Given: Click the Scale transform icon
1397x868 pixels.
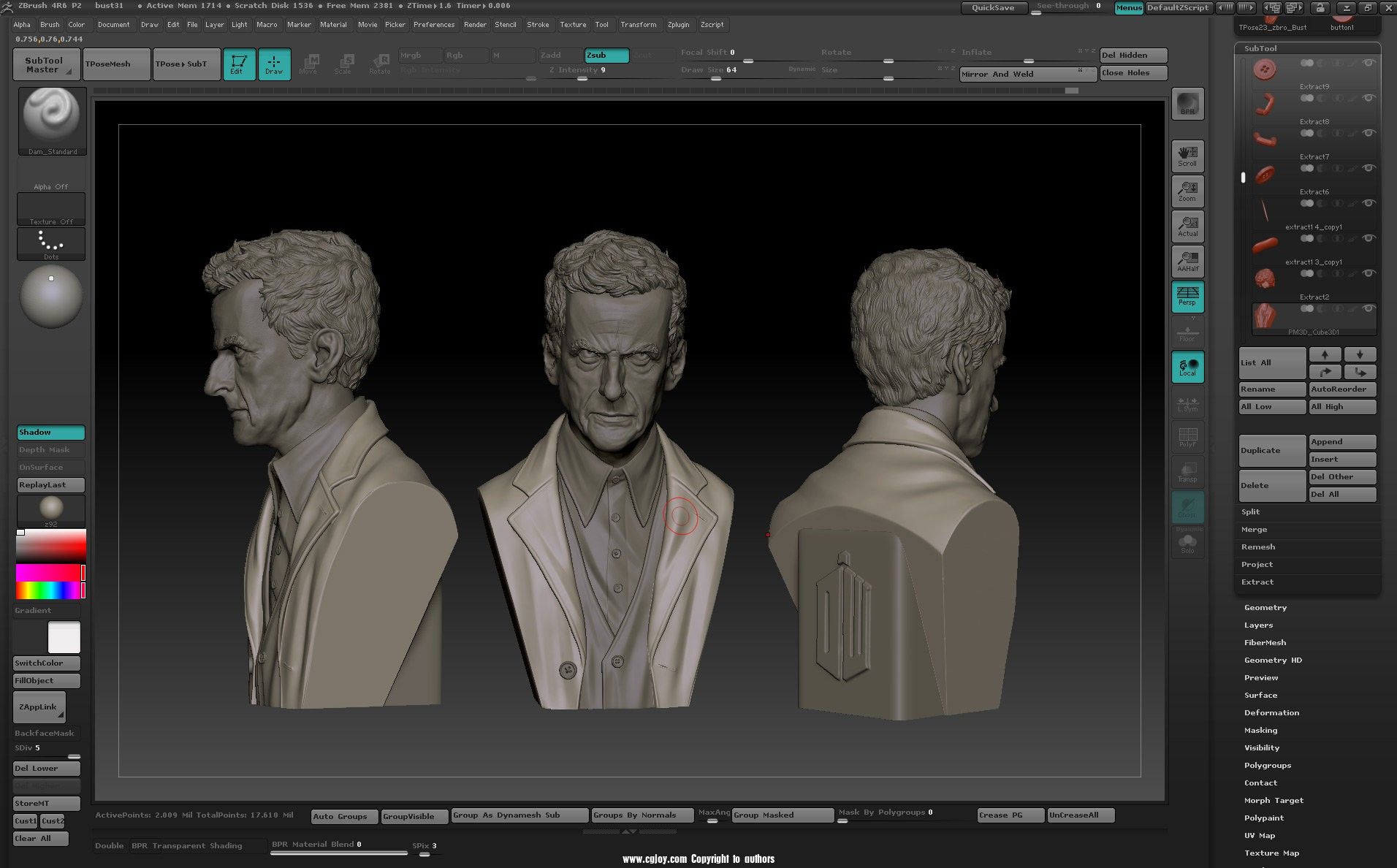Looking at the screenshot, I should (x=343, y=64).
